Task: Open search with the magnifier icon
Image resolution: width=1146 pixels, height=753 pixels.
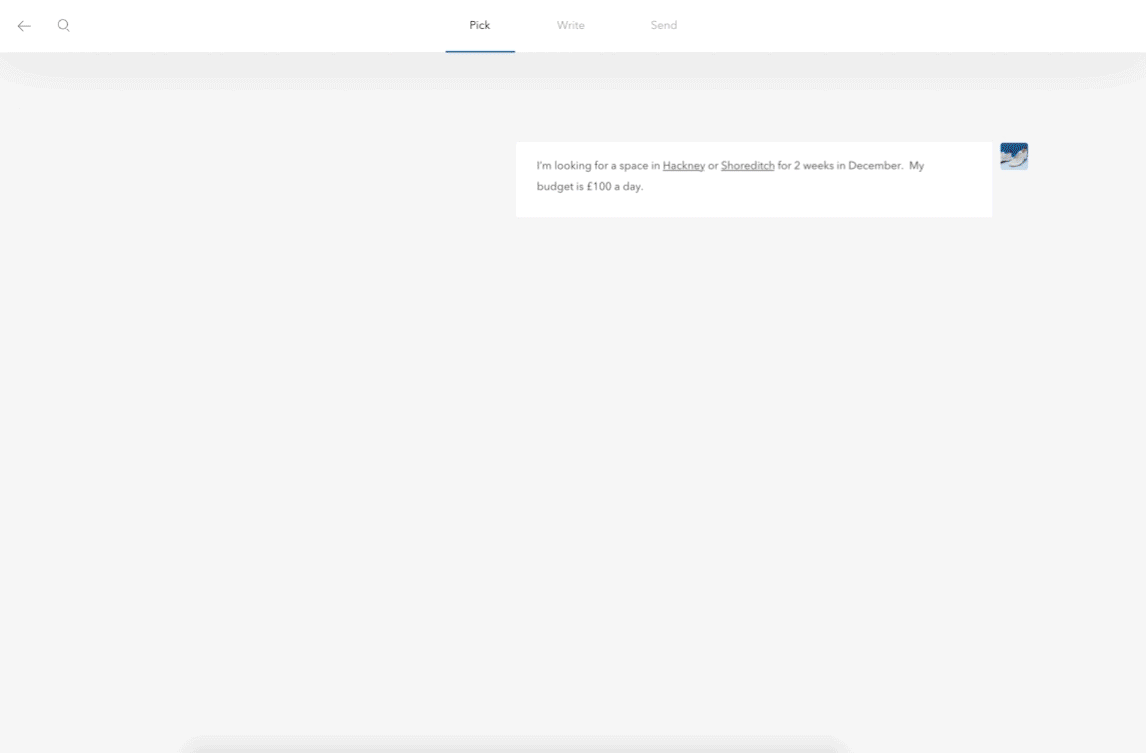Action: (64, 26)
